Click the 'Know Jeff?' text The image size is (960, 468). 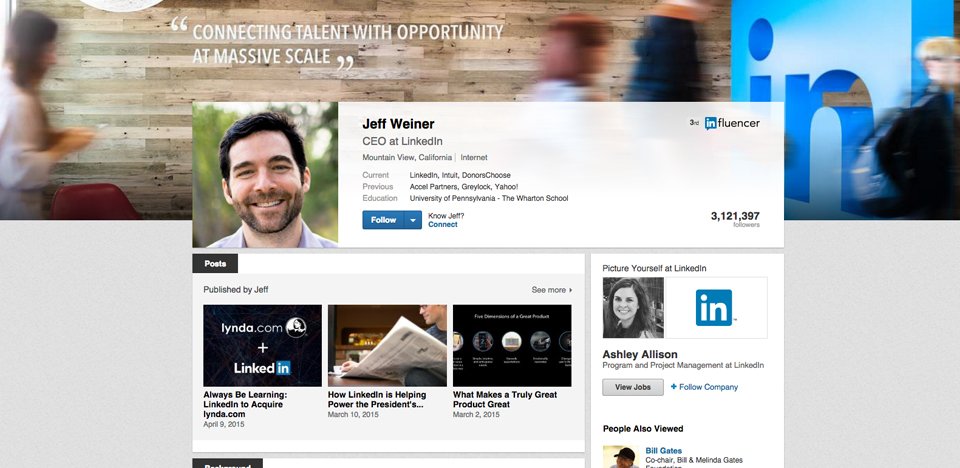[446, 216]
